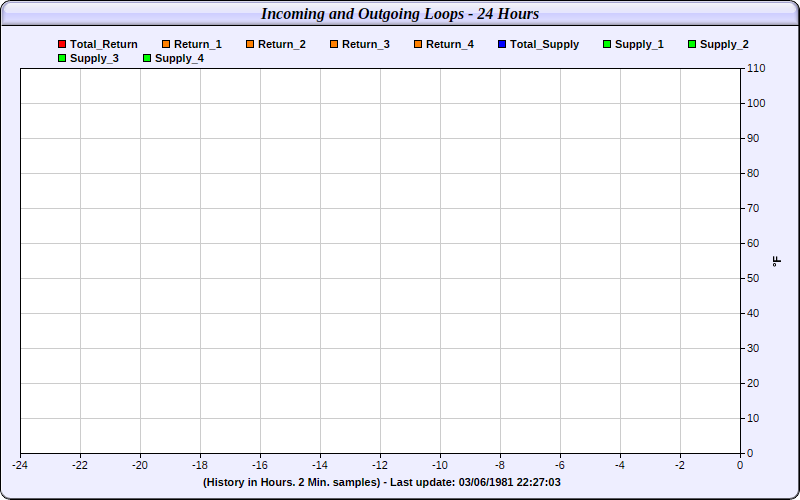The image size is (800, 500).
Task: Click the -12 hour mark on x-axis
Action: [380, 465]
